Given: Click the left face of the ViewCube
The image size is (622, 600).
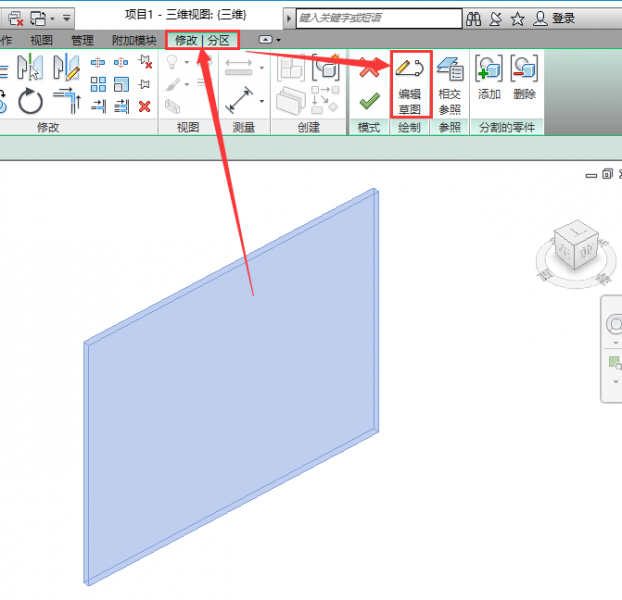Looking at the screenshot, I should coord(565,250).
